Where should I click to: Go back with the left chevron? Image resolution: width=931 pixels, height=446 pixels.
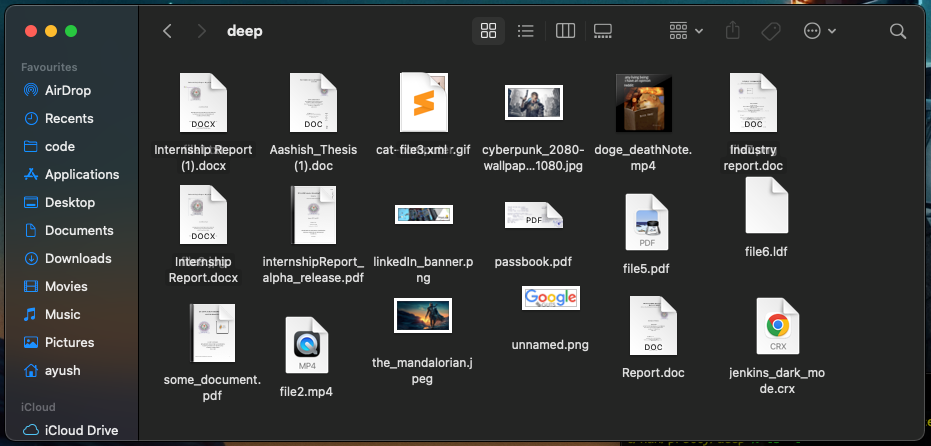pos(167,31)
